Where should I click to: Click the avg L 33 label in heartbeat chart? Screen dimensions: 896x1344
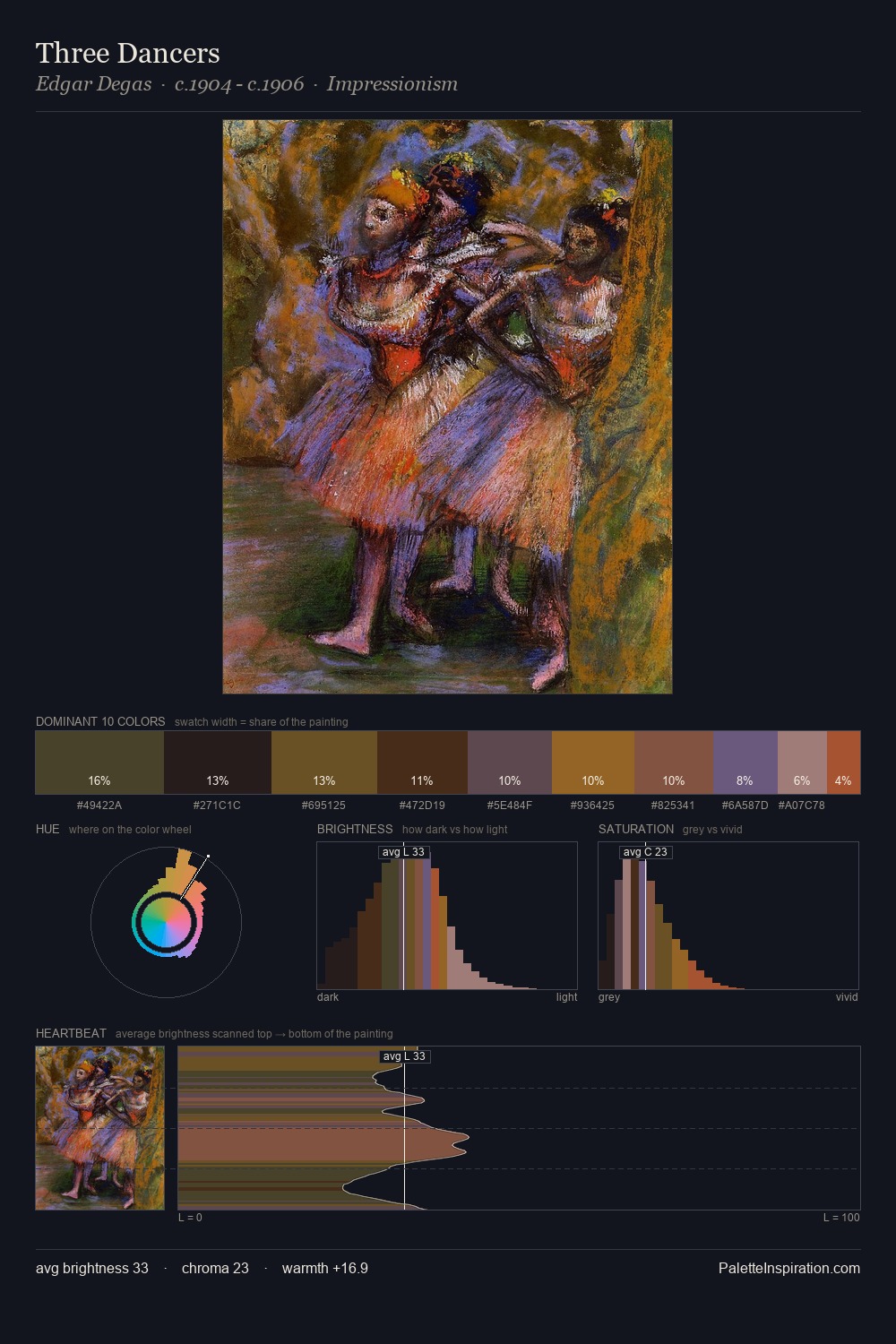tap(405, 1056)
